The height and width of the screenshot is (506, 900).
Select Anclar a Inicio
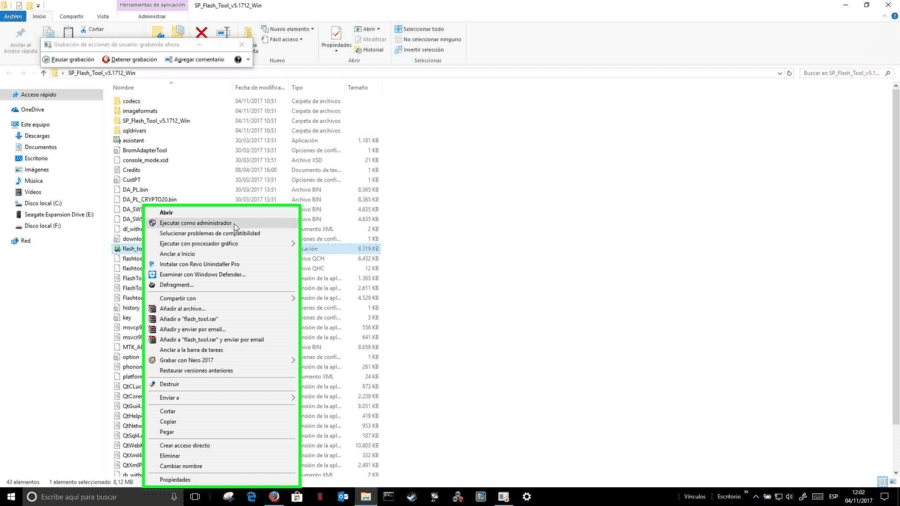(221, 254)
